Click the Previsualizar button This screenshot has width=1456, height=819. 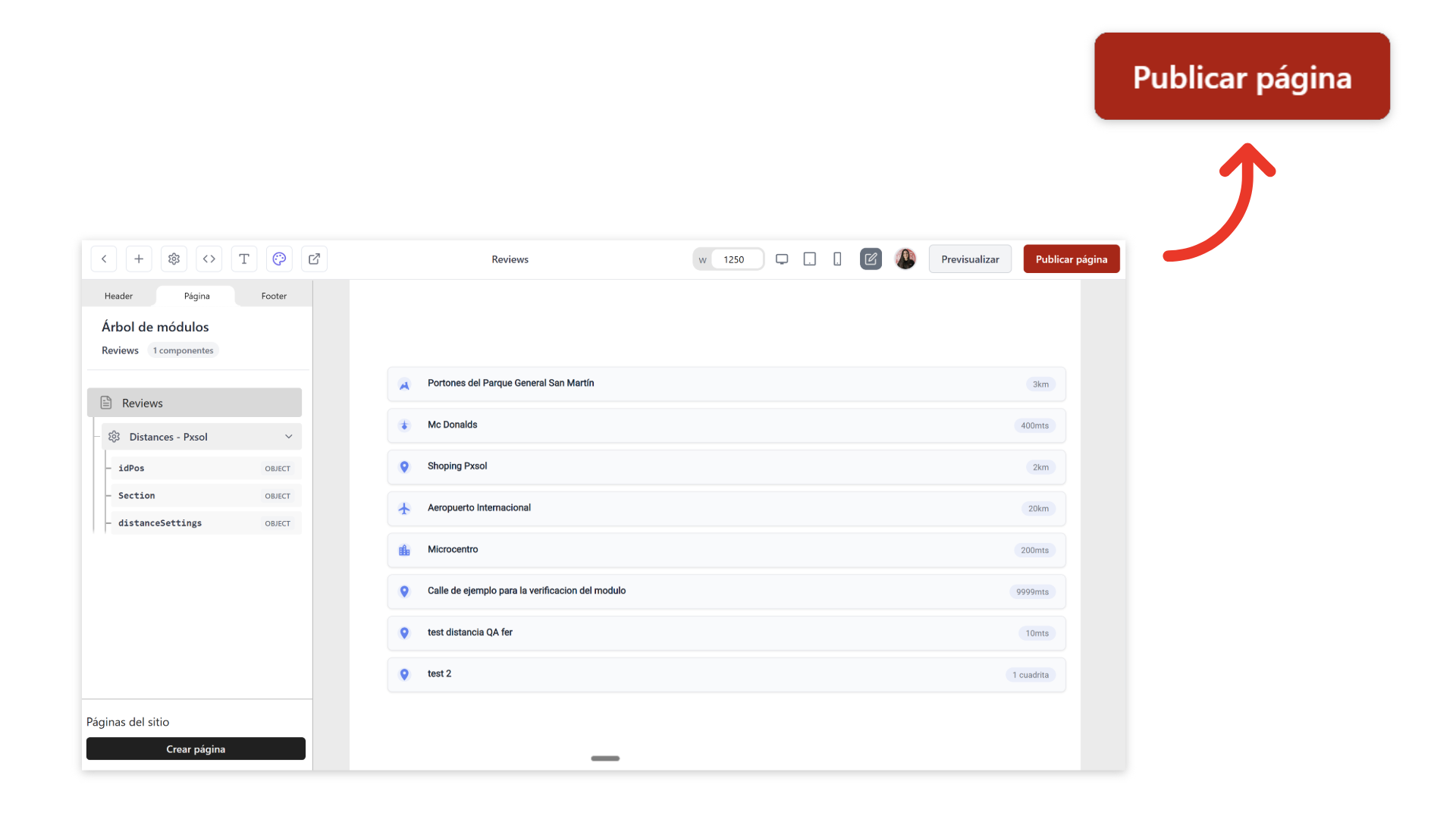[970, 259]
